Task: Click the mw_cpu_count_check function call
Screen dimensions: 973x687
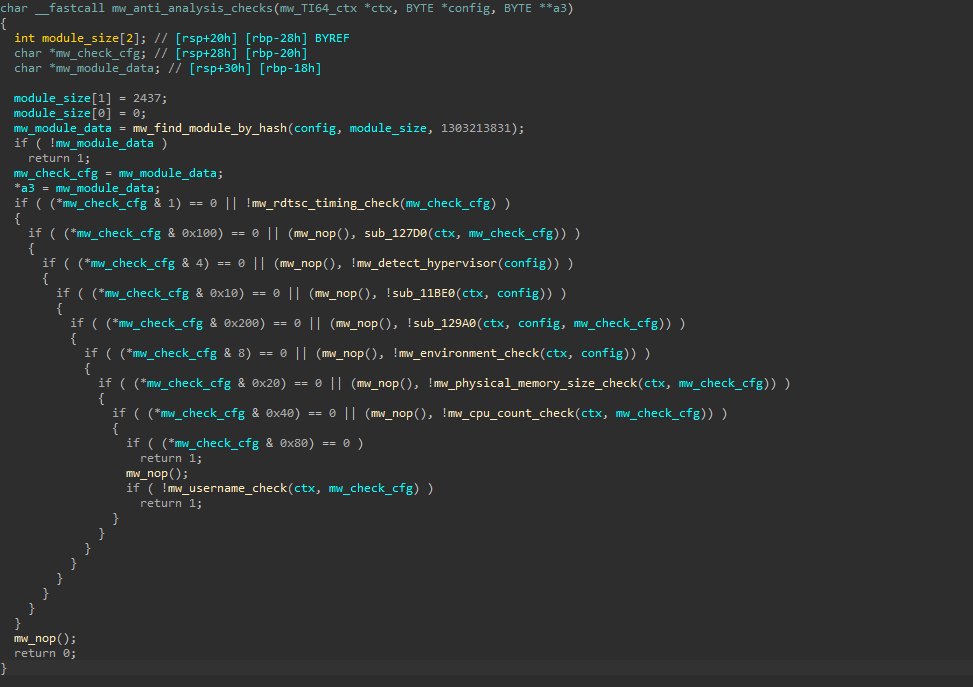Action: coord(511,413)
